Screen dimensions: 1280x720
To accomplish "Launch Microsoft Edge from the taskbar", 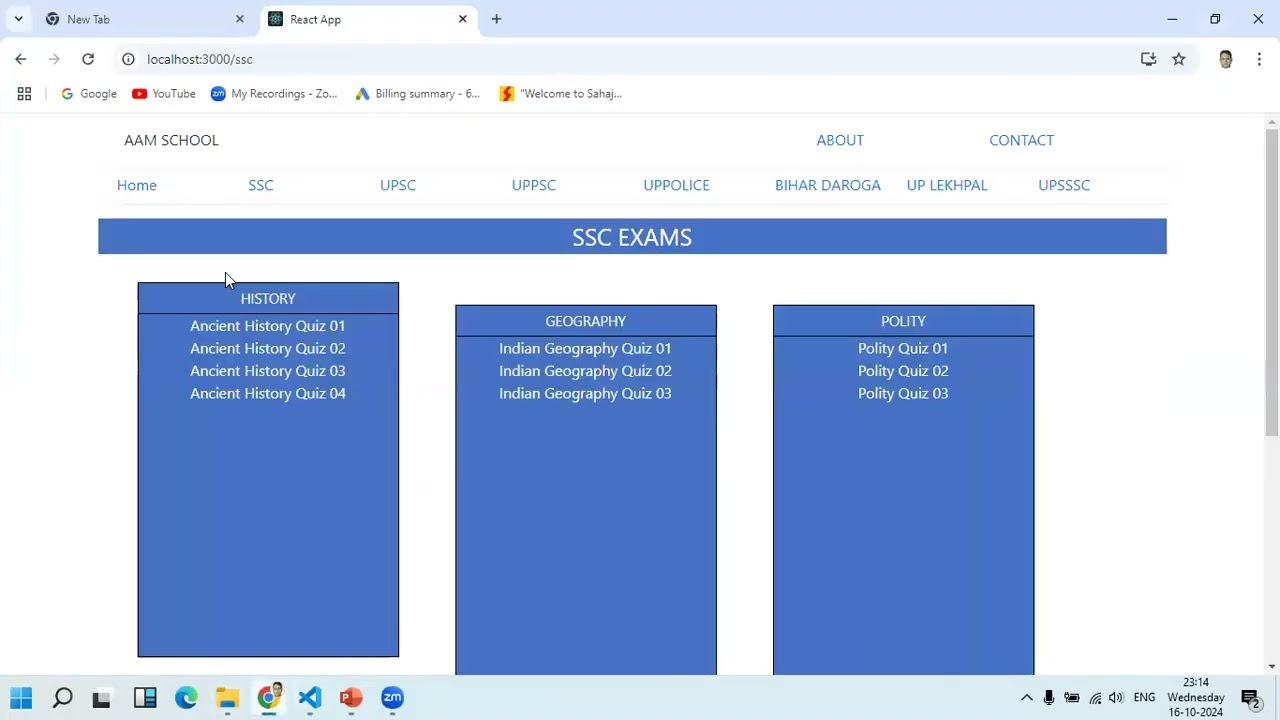I will [186, 698].
